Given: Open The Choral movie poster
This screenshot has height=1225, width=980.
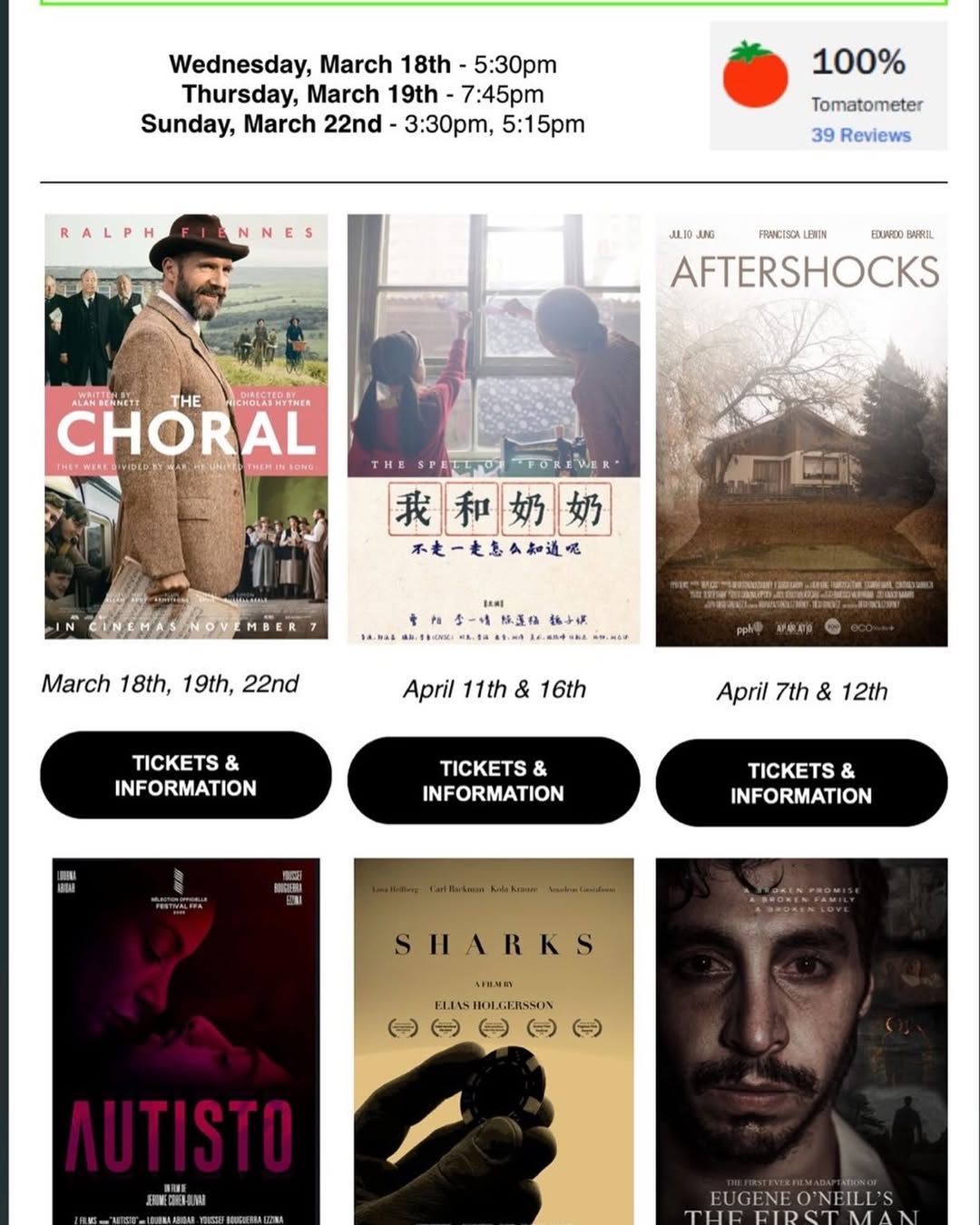Looking at the screenshot, I should (x=186, y=426).
